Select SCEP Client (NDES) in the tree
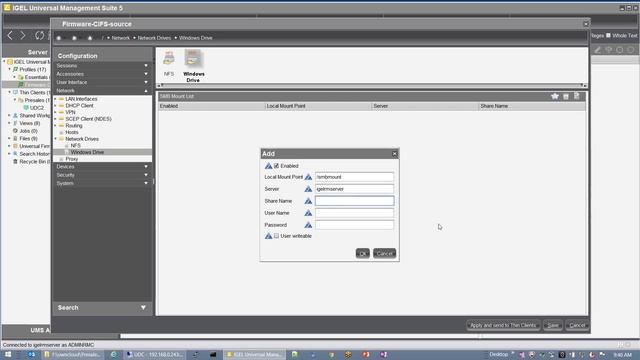 pos(88,119)
